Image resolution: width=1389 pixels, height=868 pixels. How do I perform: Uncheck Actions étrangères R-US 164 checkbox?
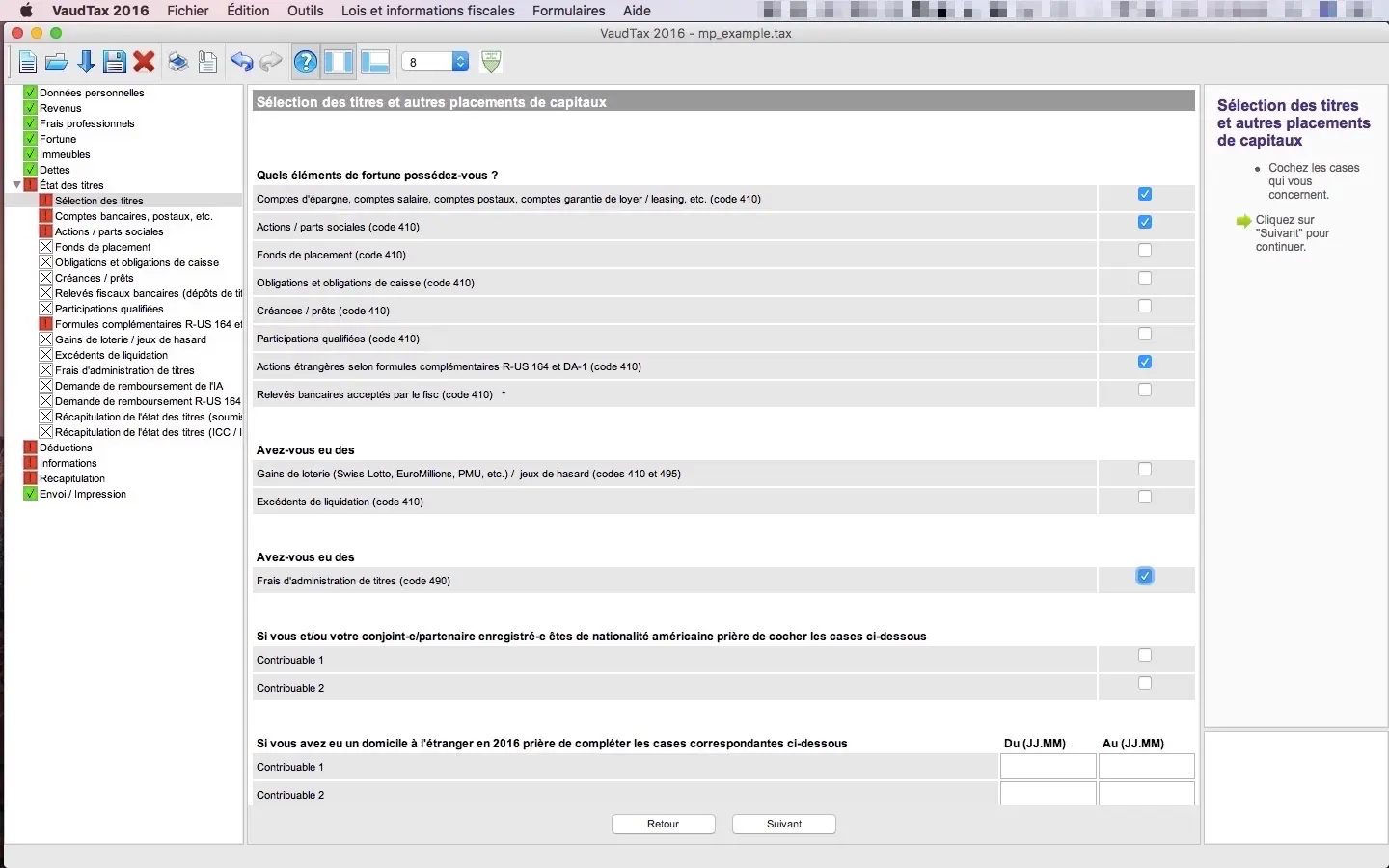[x=1145, y=362]
